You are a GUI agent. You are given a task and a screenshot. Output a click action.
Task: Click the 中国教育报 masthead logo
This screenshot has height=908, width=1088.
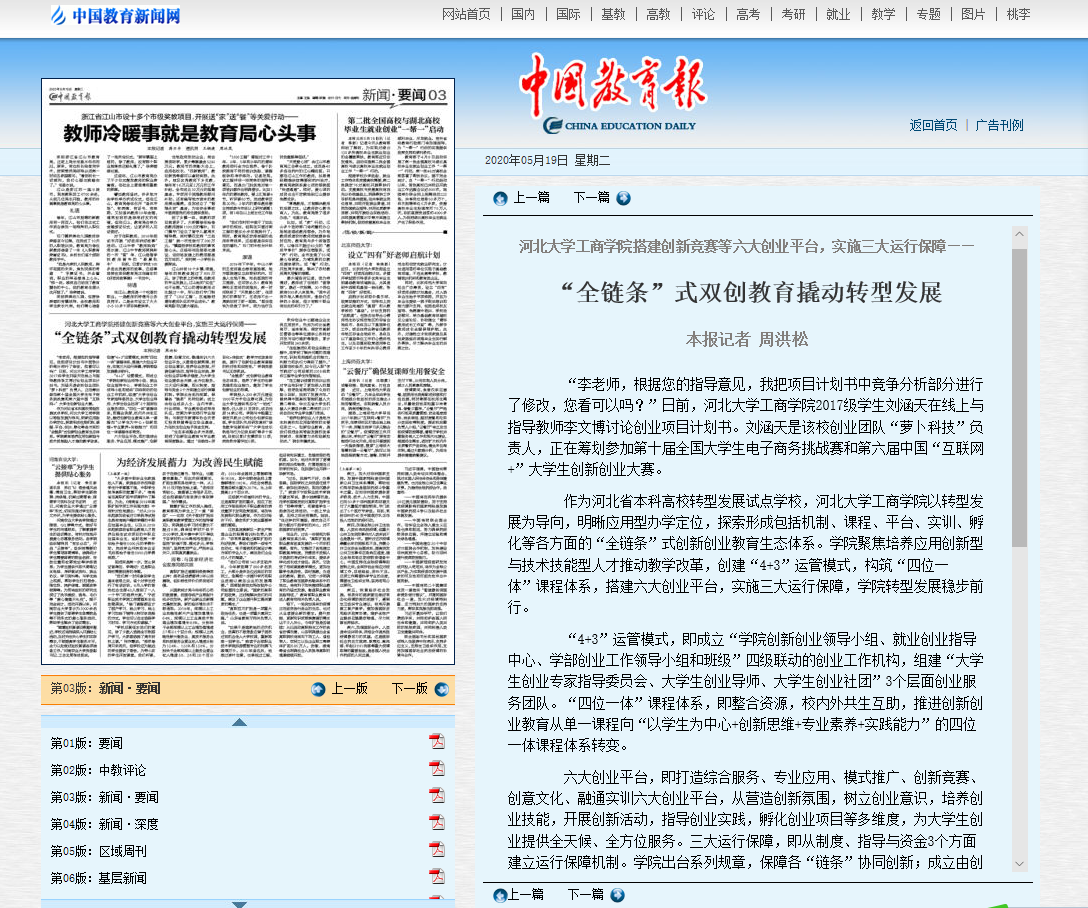click(x=613, y=94)
